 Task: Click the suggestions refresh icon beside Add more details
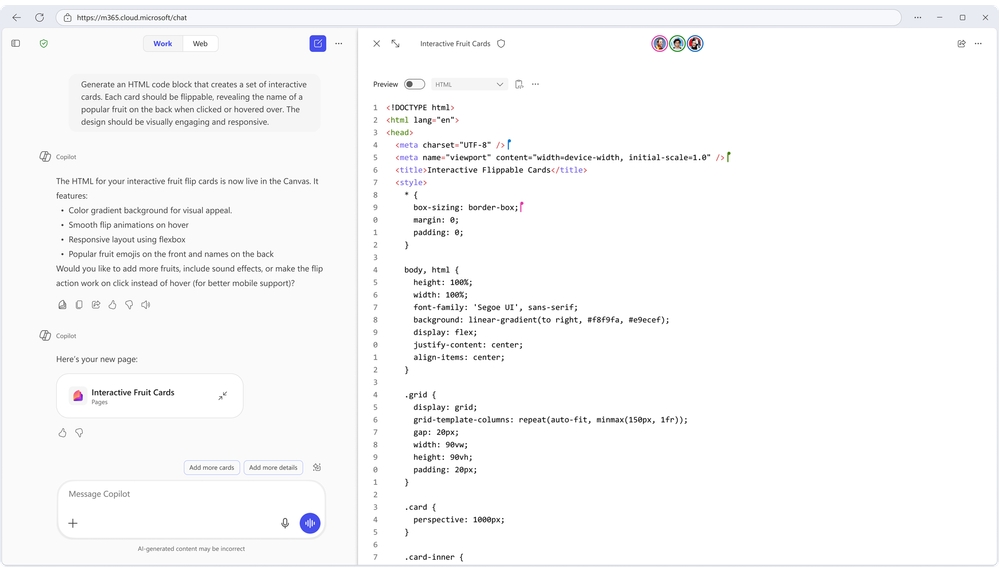(317, 467)
